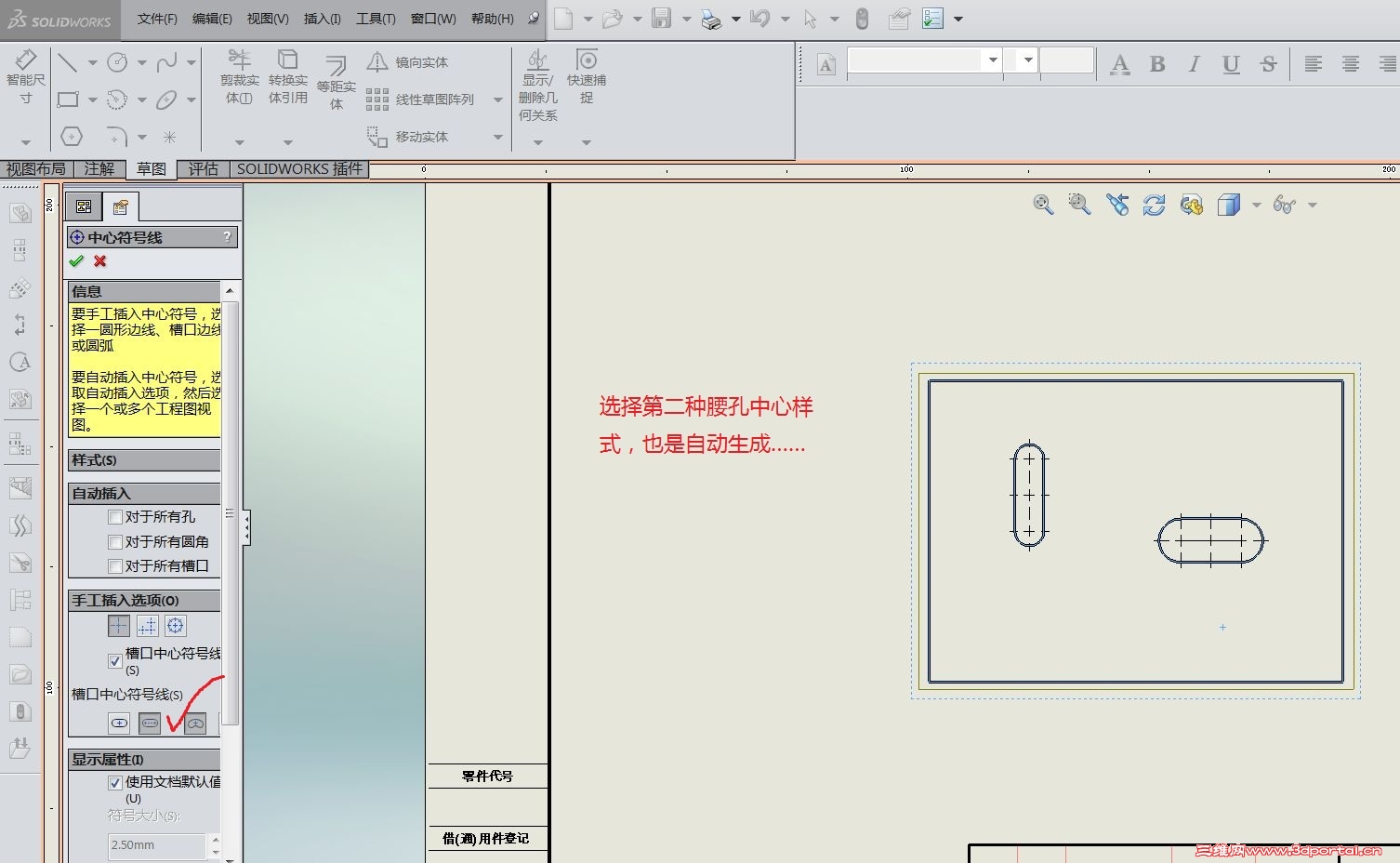Switch to the 注解 tab

[99, 168]
